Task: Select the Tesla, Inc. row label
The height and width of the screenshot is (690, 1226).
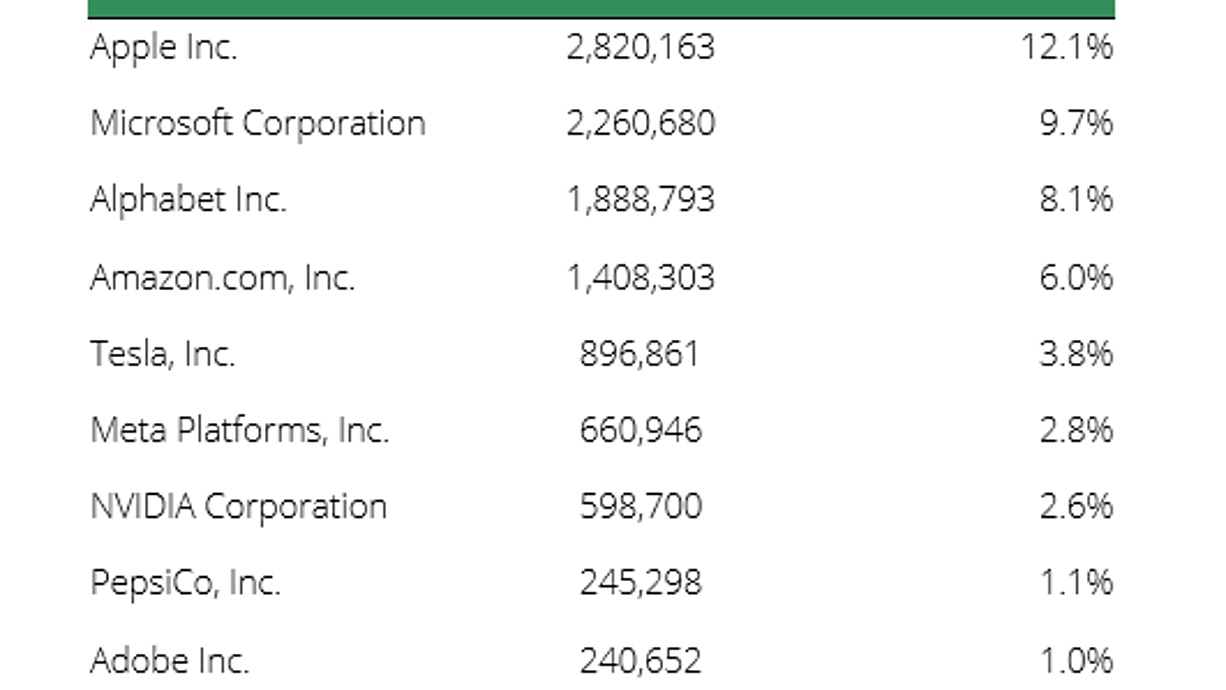Action: 163,354
